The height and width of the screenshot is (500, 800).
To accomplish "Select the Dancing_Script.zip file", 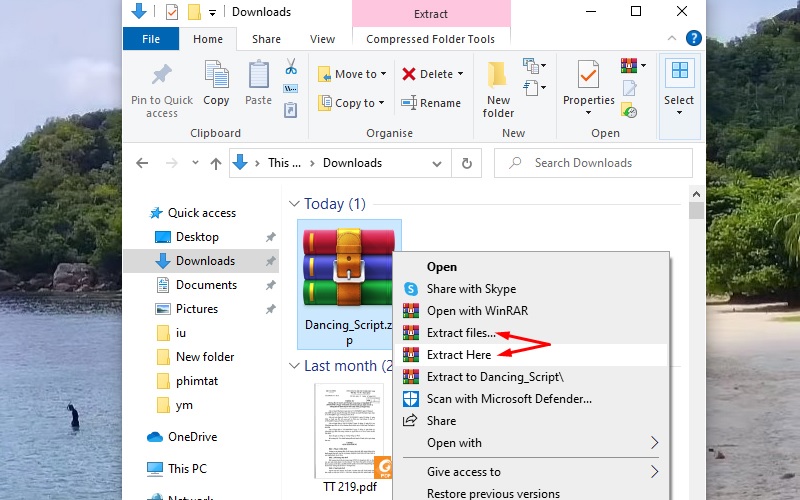I will pos(349,285).
